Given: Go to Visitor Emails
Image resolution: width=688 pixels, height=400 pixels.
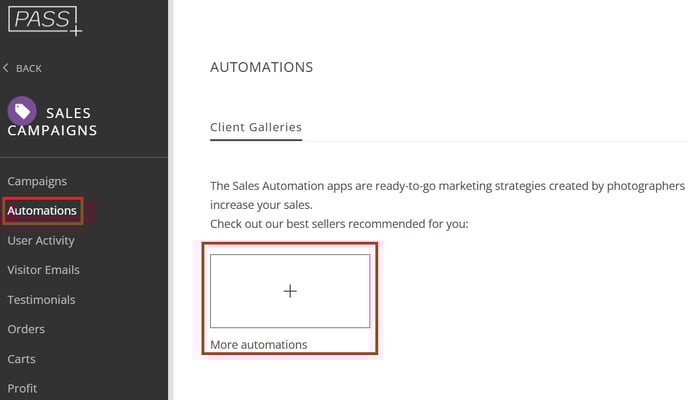Looking at the screenshot, I should pyautogui.click(x=43, y=270).
